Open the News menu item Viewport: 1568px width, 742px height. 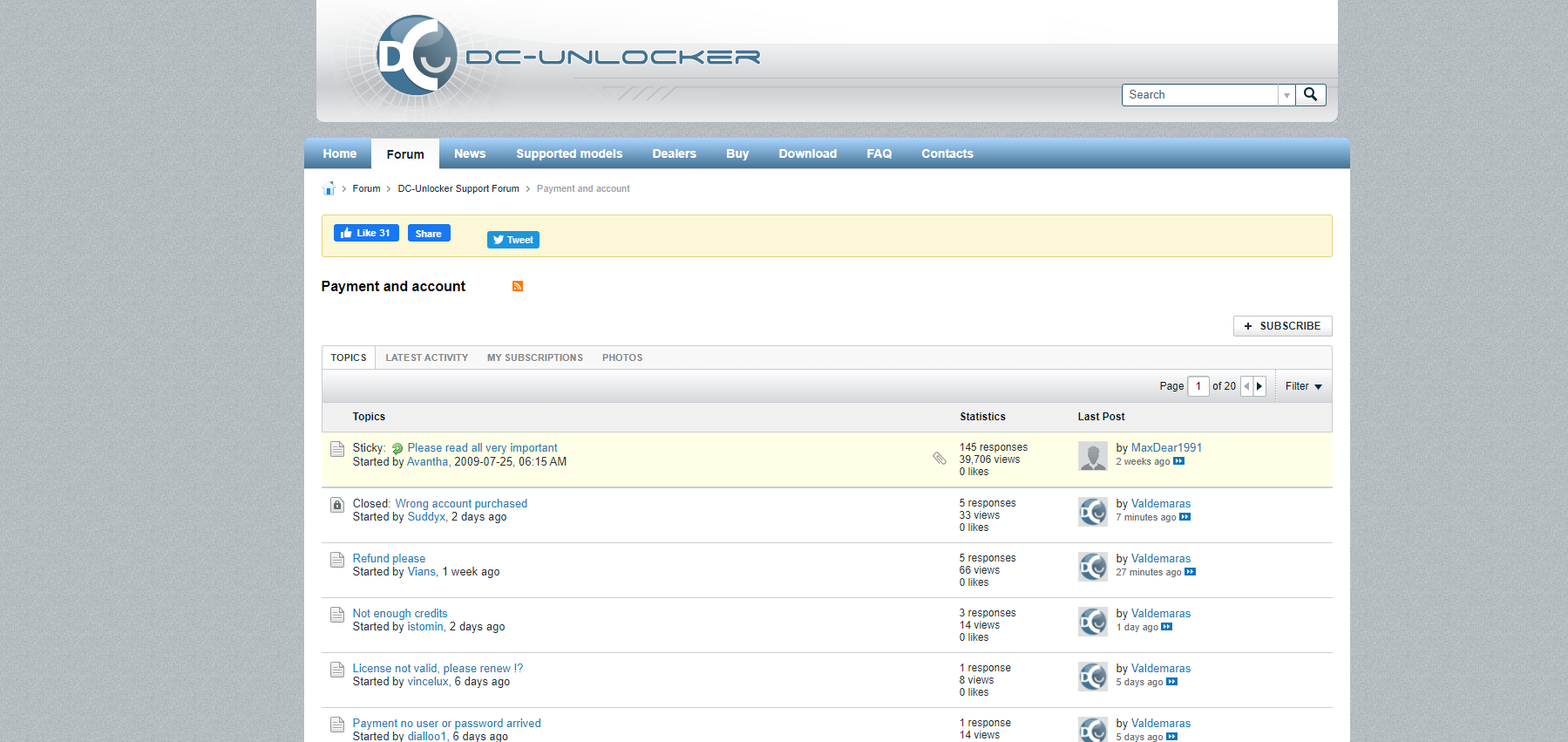[470, 153]
